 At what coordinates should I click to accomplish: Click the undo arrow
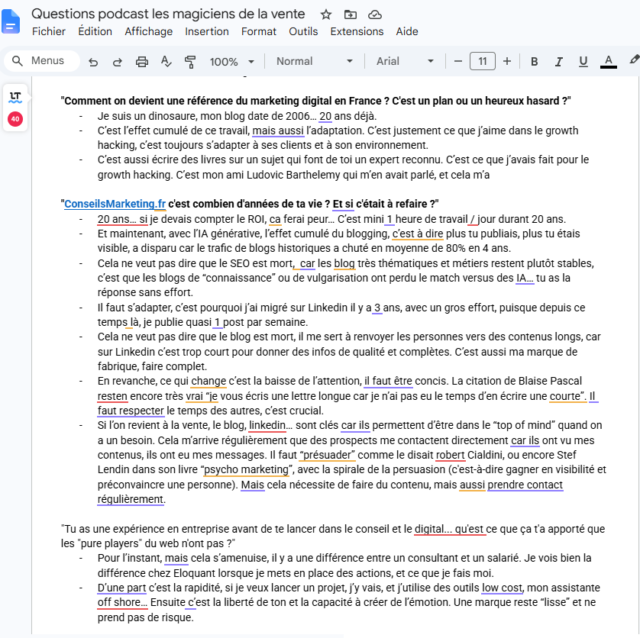coord(93,62)
